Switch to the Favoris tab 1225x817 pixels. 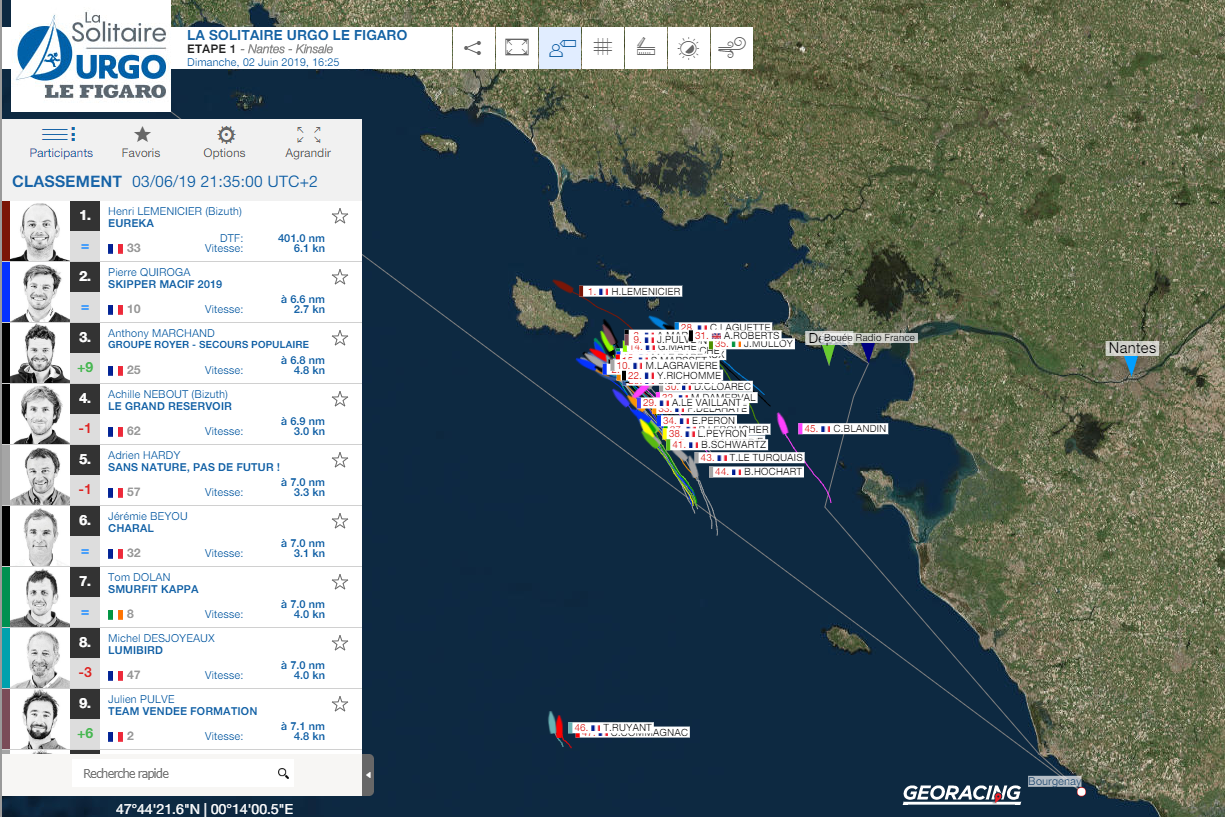click(141, 142)
